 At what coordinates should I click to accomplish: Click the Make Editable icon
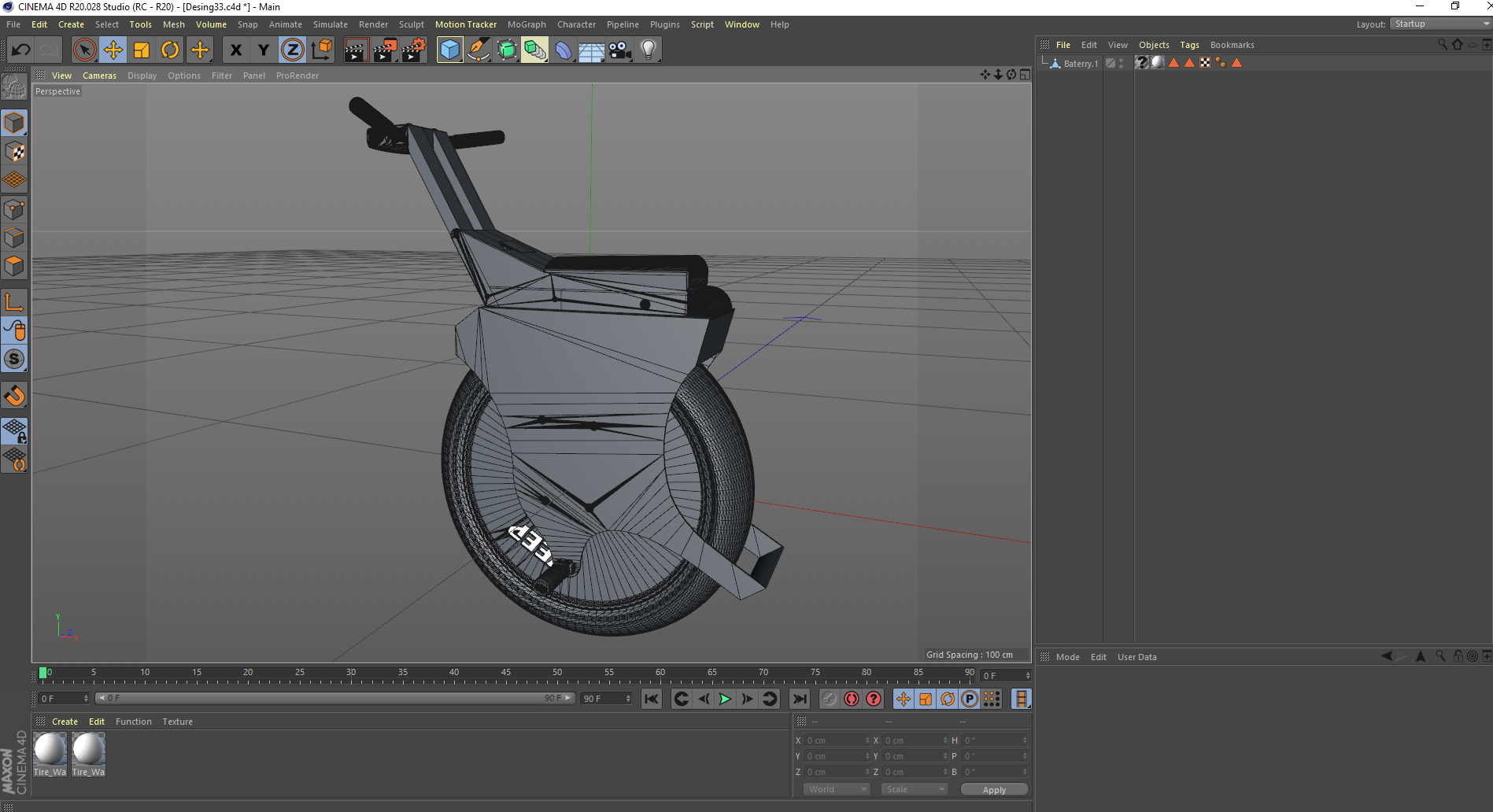[x=14, y=87]
